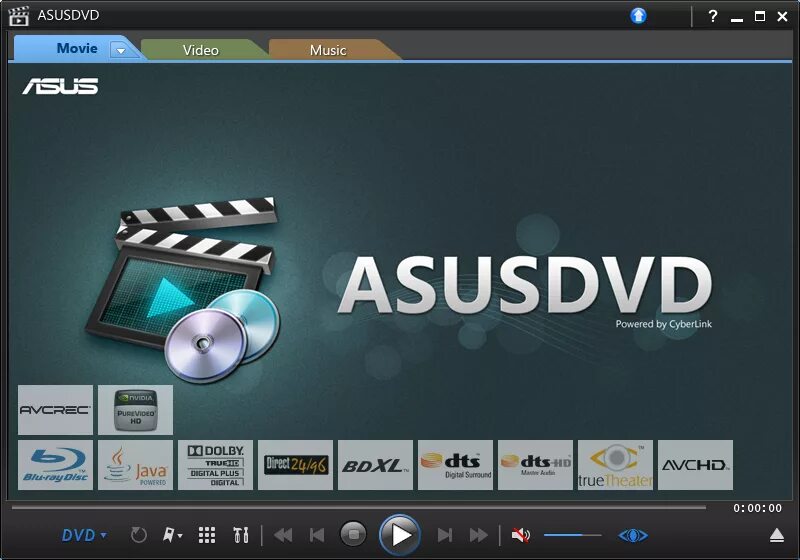Viewport: 800px width, 560px height.
Task: Click the rewind button
Action: pyautogui.click(x=283, y=535)
